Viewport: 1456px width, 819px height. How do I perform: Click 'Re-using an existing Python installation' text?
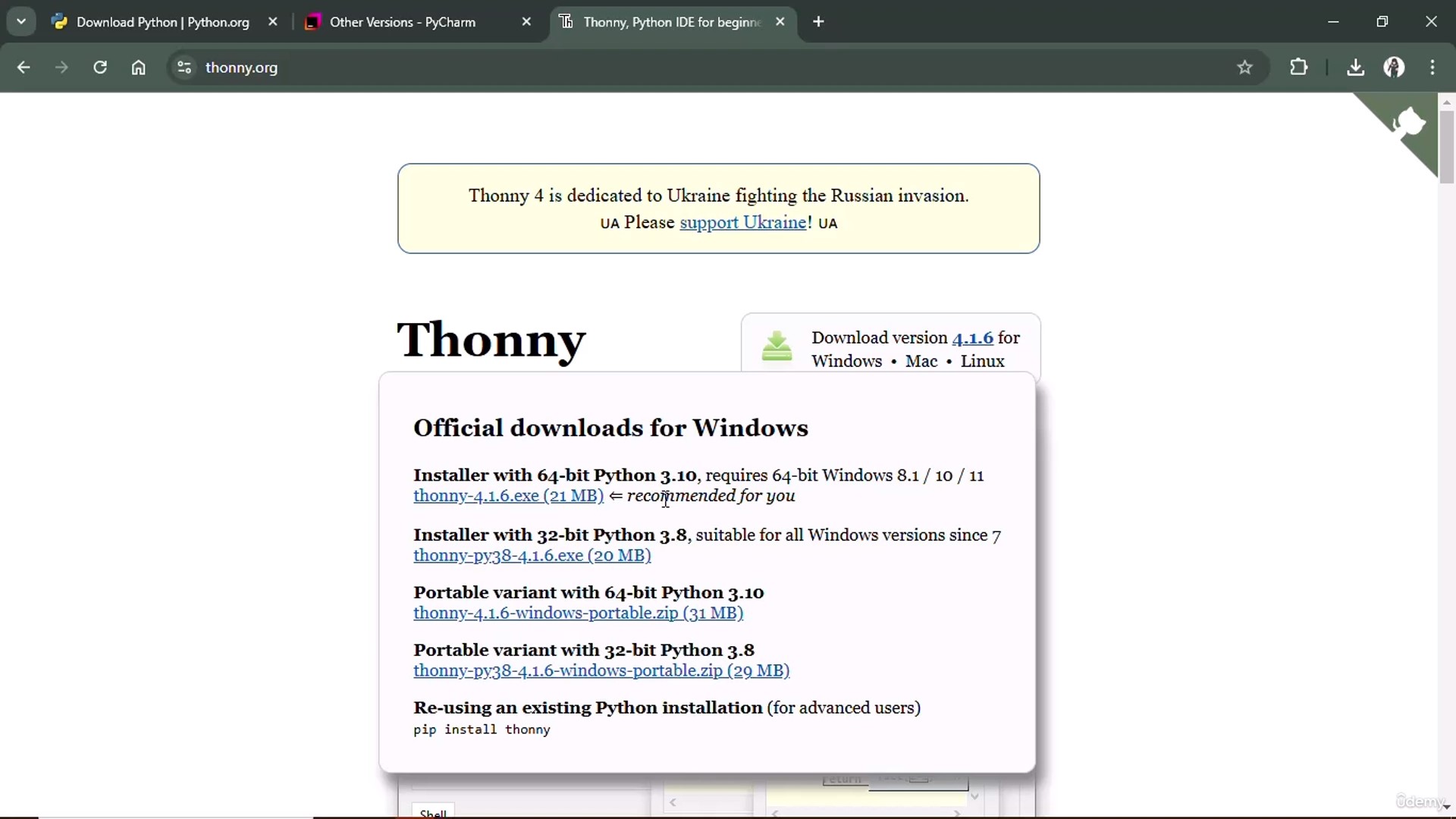(x=588, y=708)
